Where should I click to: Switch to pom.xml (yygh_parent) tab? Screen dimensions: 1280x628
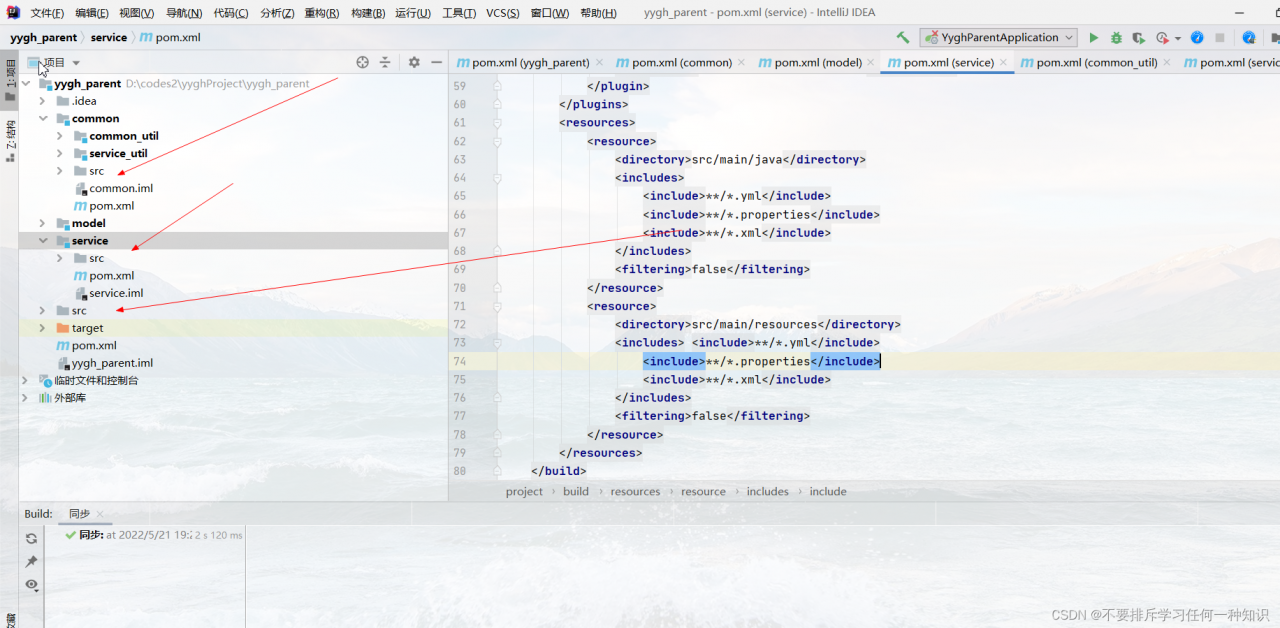(x=530, y=62)
